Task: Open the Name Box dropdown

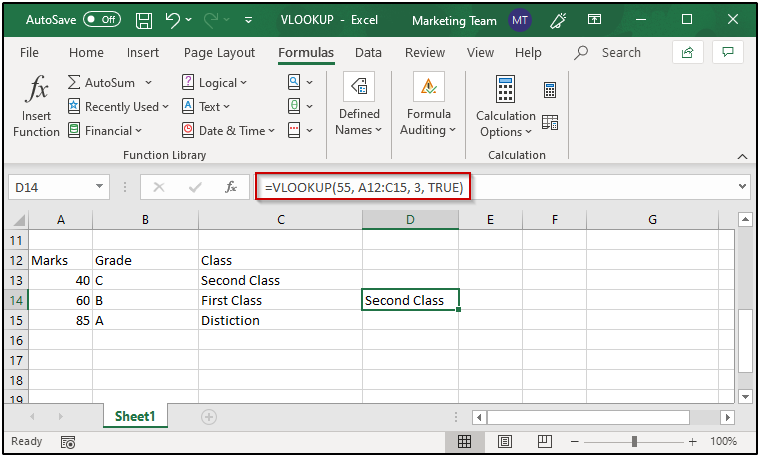Action: (99, 186)
